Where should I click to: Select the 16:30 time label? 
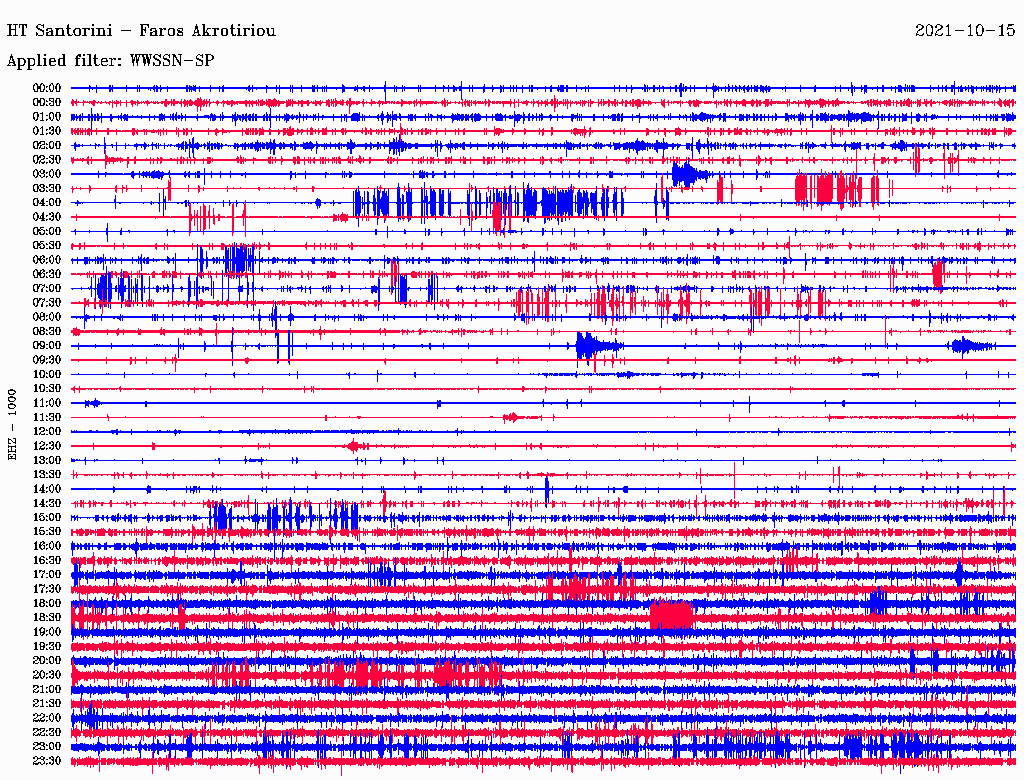[x=47, y=561]
